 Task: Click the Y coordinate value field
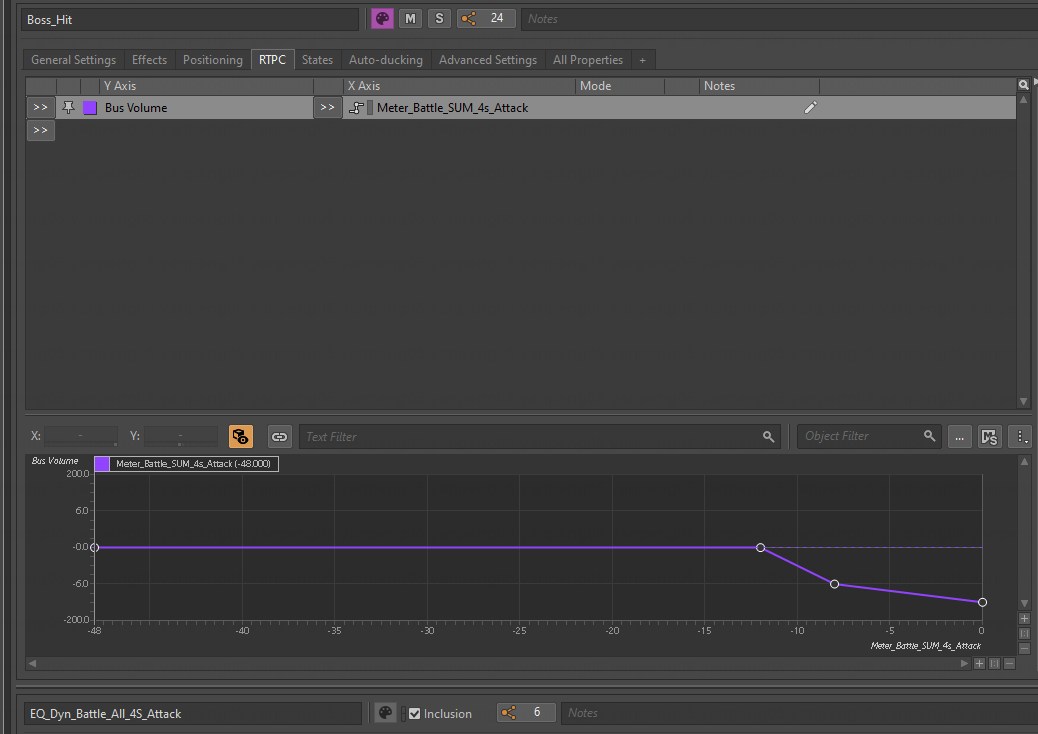point(181,436)
